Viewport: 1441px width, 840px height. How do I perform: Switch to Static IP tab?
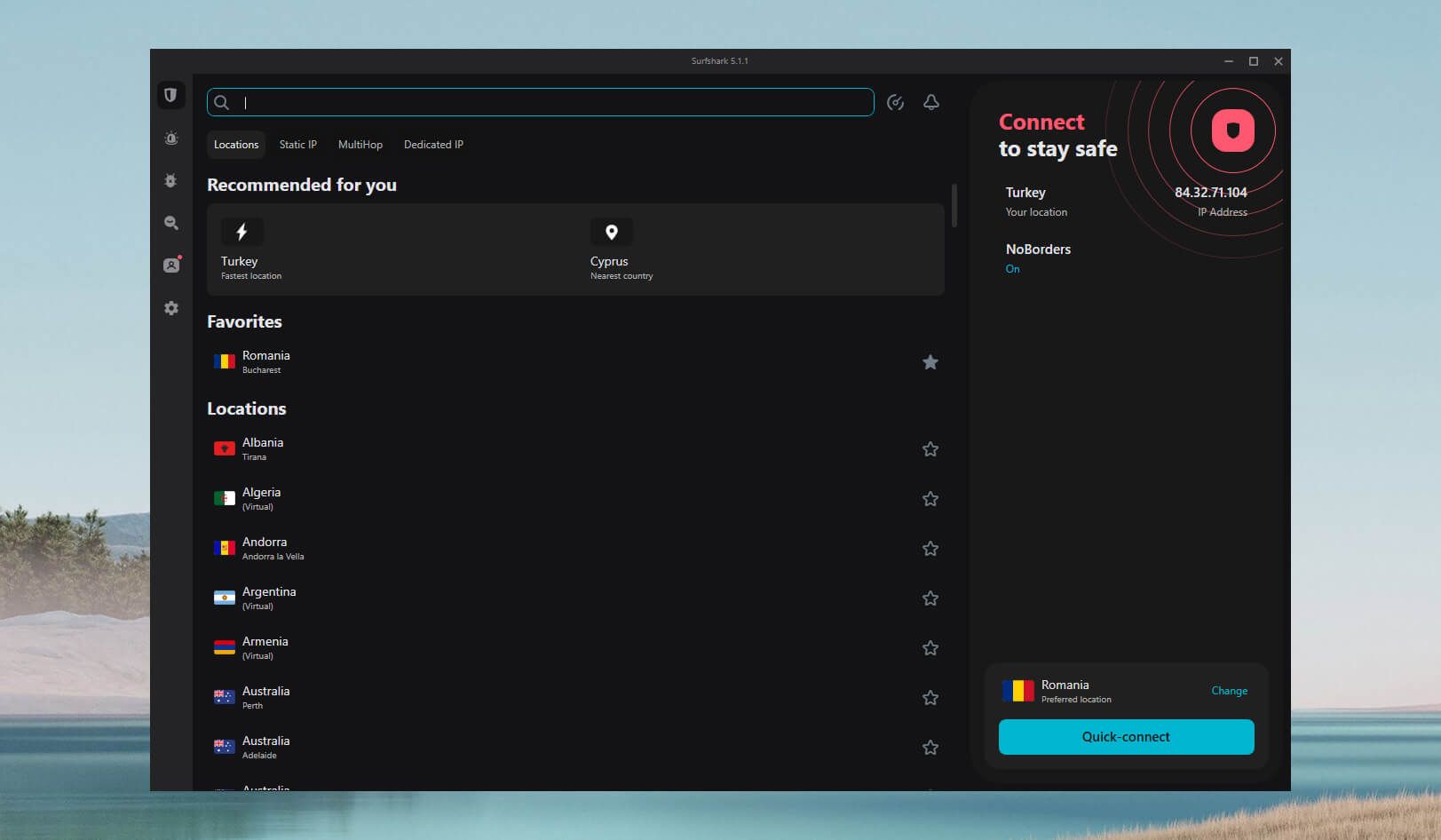coord(298,145)
